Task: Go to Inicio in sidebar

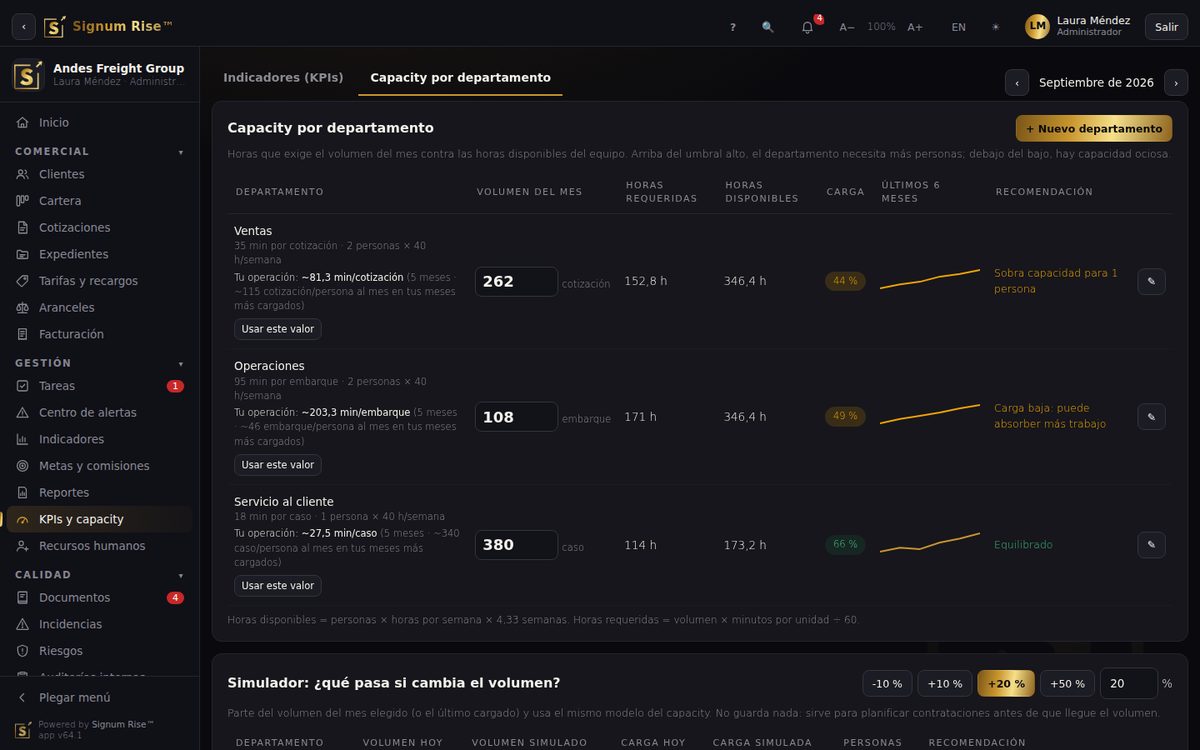Action: (100, 122)
